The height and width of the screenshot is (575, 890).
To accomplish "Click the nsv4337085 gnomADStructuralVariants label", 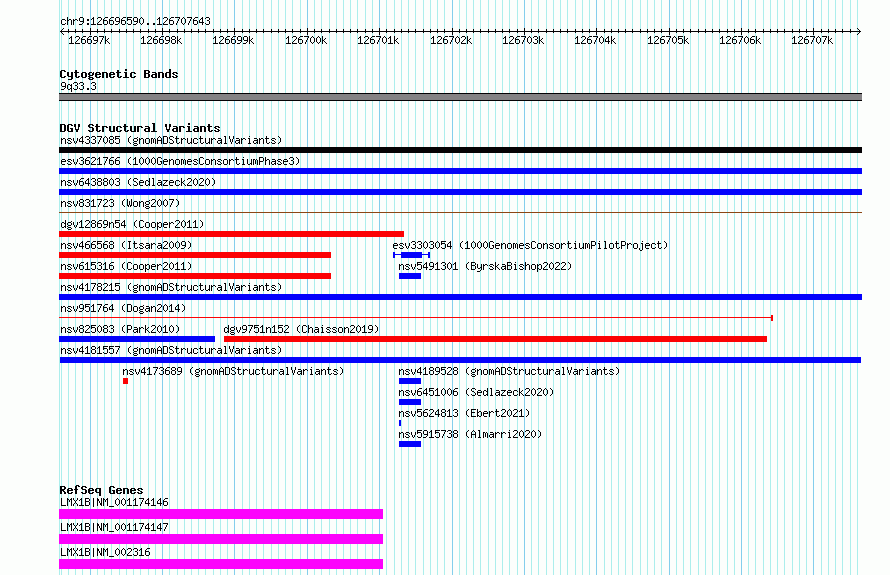I will [x=171, y=140].
